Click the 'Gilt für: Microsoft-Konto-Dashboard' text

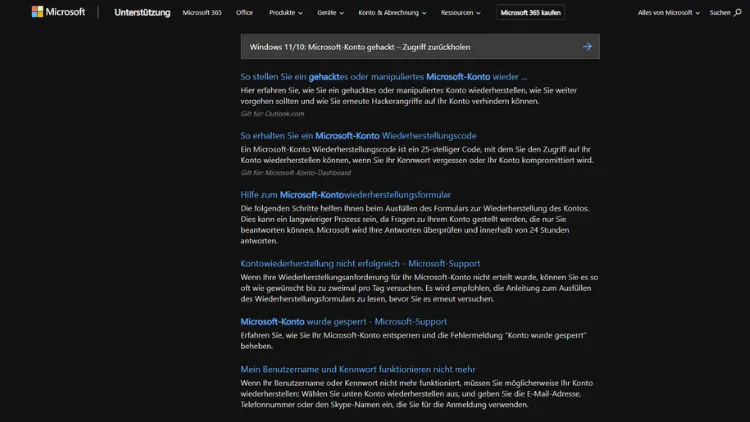296,173
